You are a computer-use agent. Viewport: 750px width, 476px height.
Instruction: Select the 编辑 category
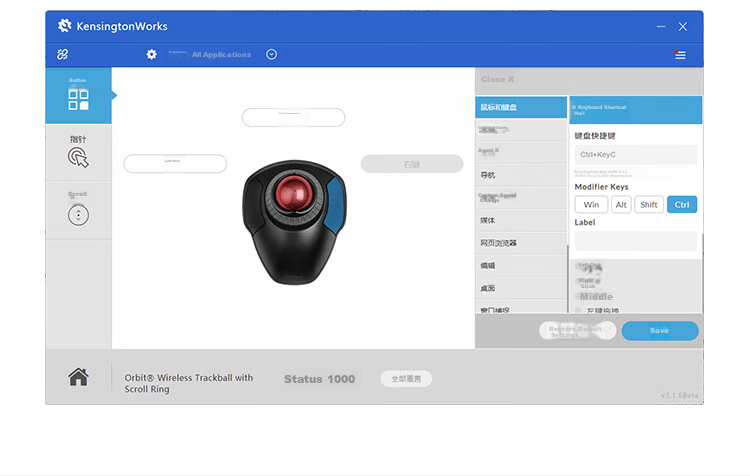(x=521, y=266)
